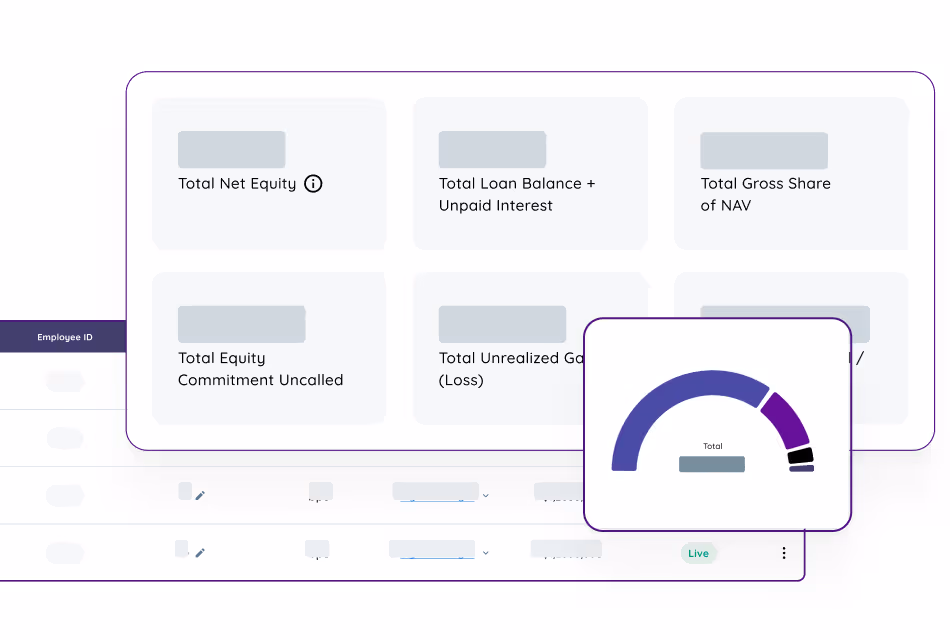Click the Total Loan Balance + Unpaid Interest label
This screenshot has width=950, height=640.
[517, 195]
